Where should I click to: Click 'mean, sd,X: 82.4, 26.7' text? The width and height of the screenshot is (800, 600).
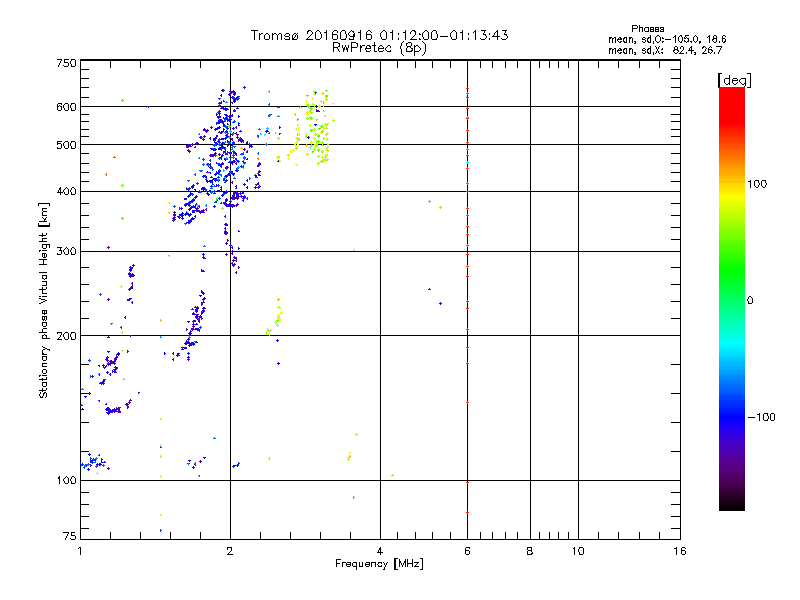coord(665,50)
